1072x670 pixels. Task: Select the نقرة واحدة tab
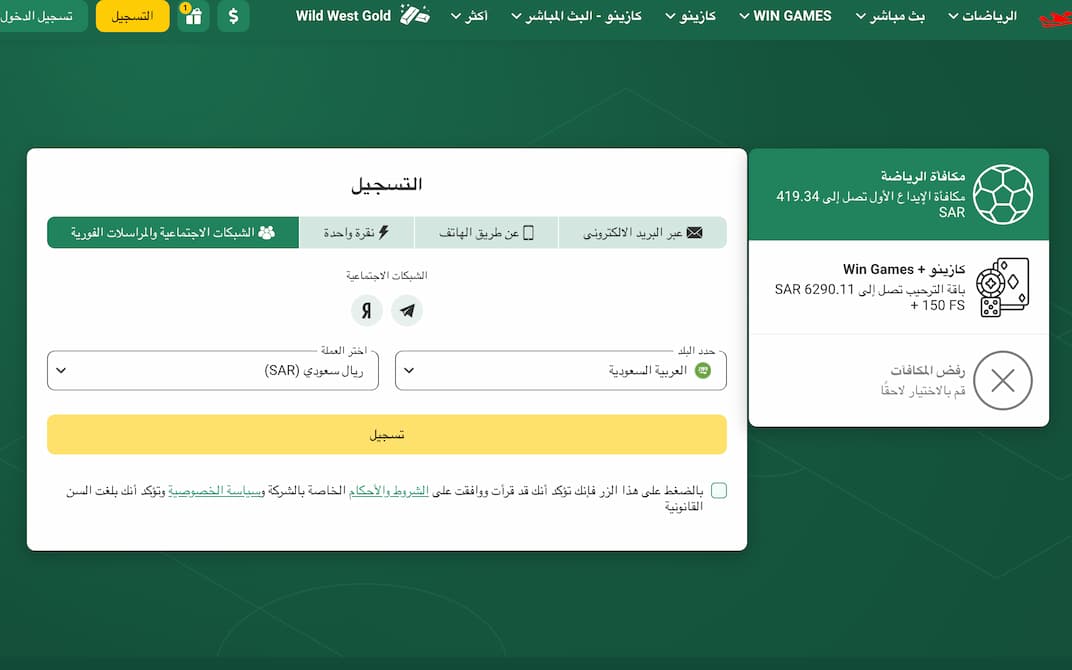(x=356, y=232)
